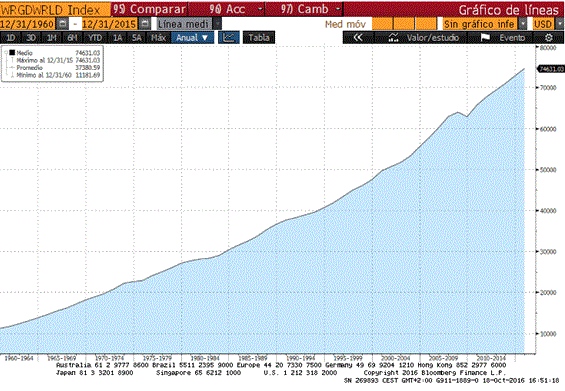Open the Sin gráfico infe dropdown
Viewport: 565px width, 391px height.
522,24
